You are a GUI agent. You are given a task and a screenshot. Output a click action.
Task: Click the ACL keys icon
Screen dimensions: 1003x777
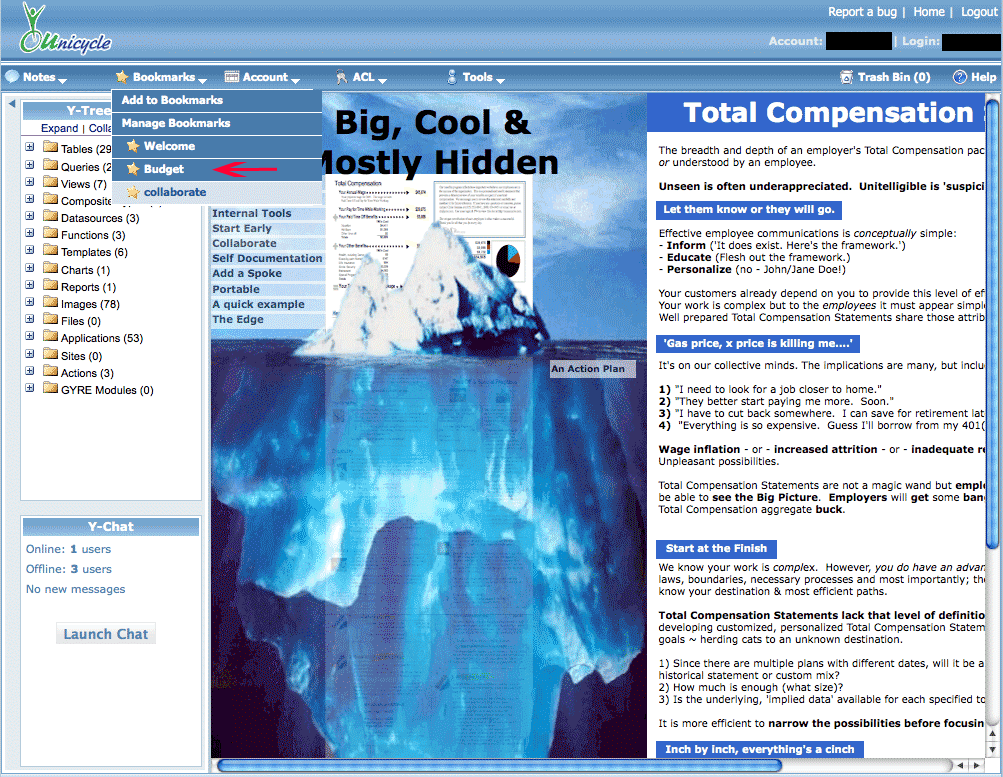341,77
